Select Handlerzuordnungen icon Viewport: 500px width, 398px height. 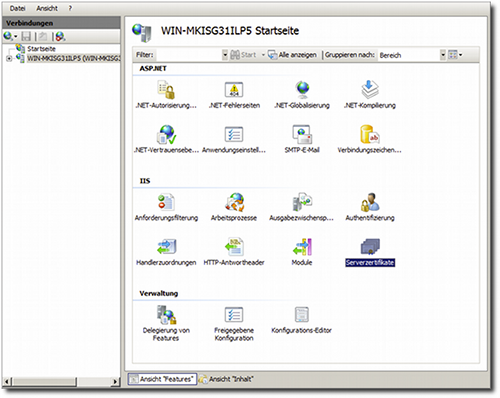166,247
